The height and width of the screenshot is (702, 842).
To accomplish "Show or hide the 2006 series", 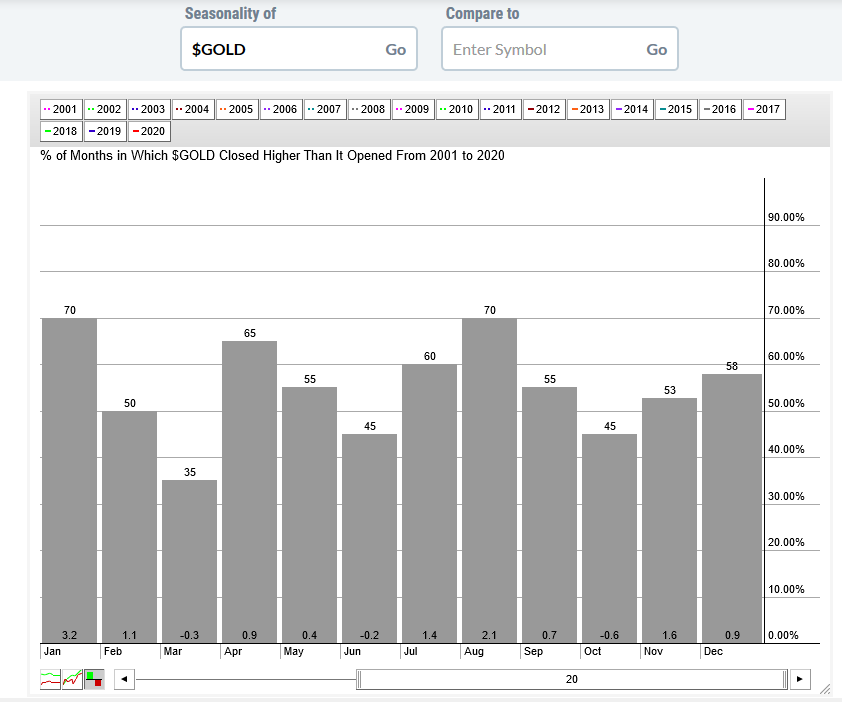I will click(281, 110).
